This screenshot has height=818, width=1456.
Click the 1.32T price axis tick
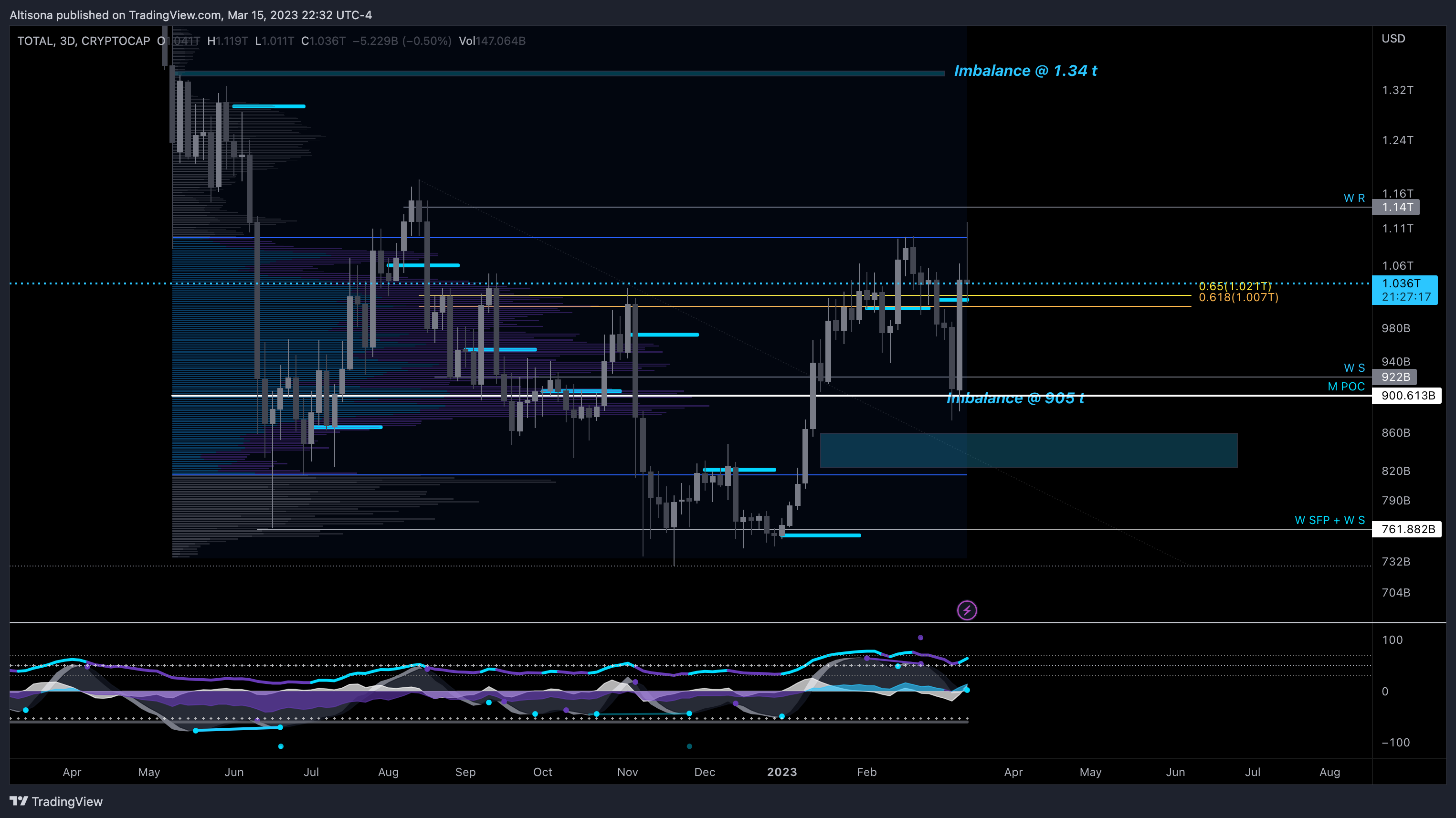[x=1397, y=90]
